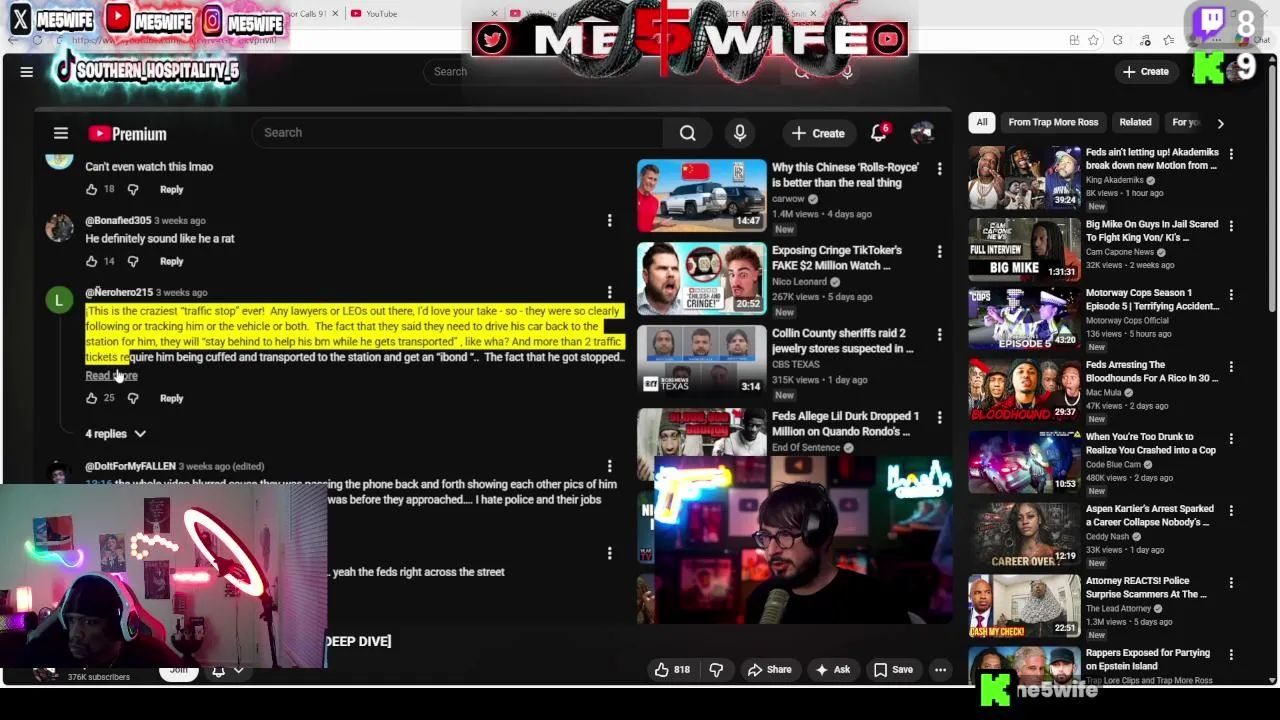This screenshot has width=1280, height=720.
Task: Dislike the current video
Action: (716, 670)
